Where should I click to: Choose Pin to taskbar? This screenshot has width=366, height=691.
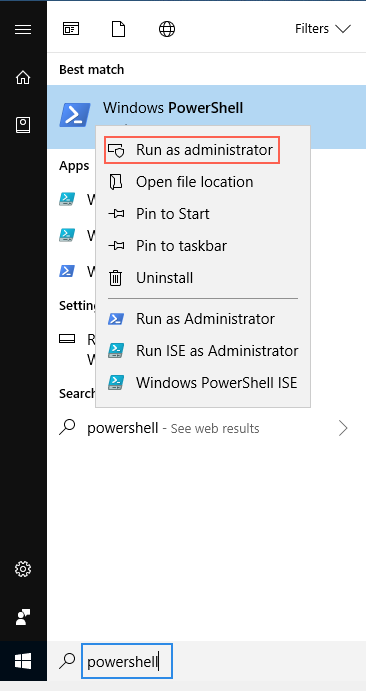click(203, 246)
